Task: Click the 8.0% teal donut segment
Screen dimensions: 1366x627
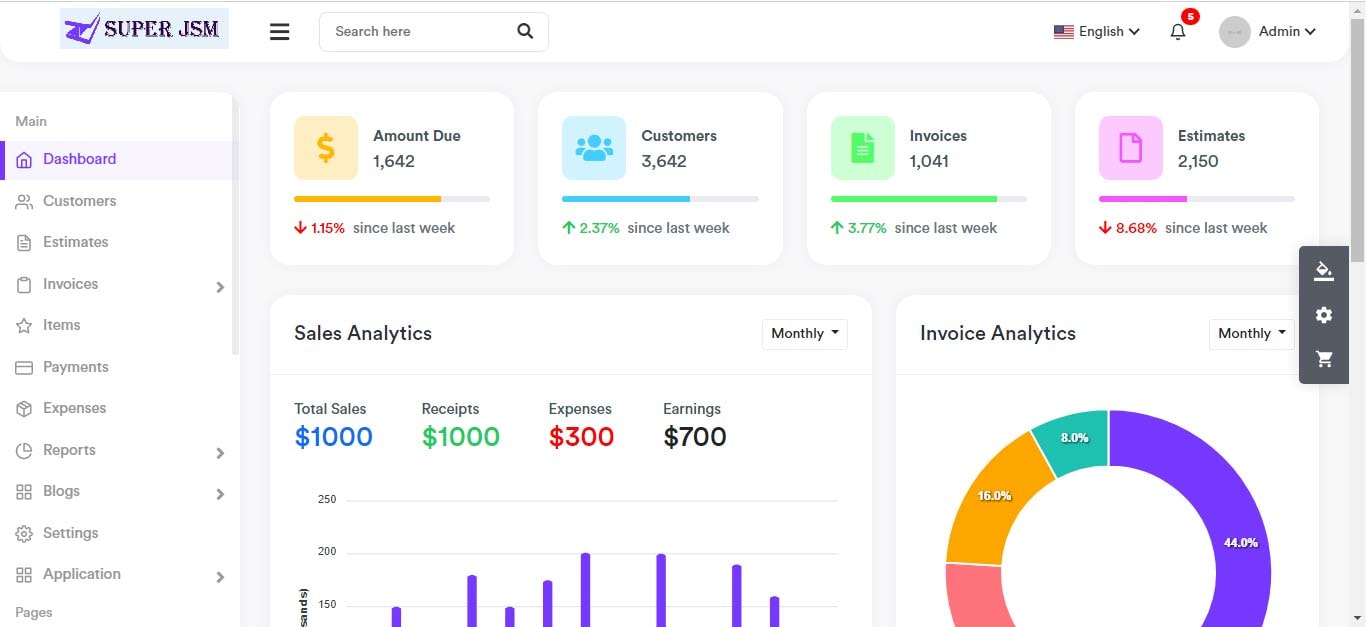Action: click(1075, 438)
